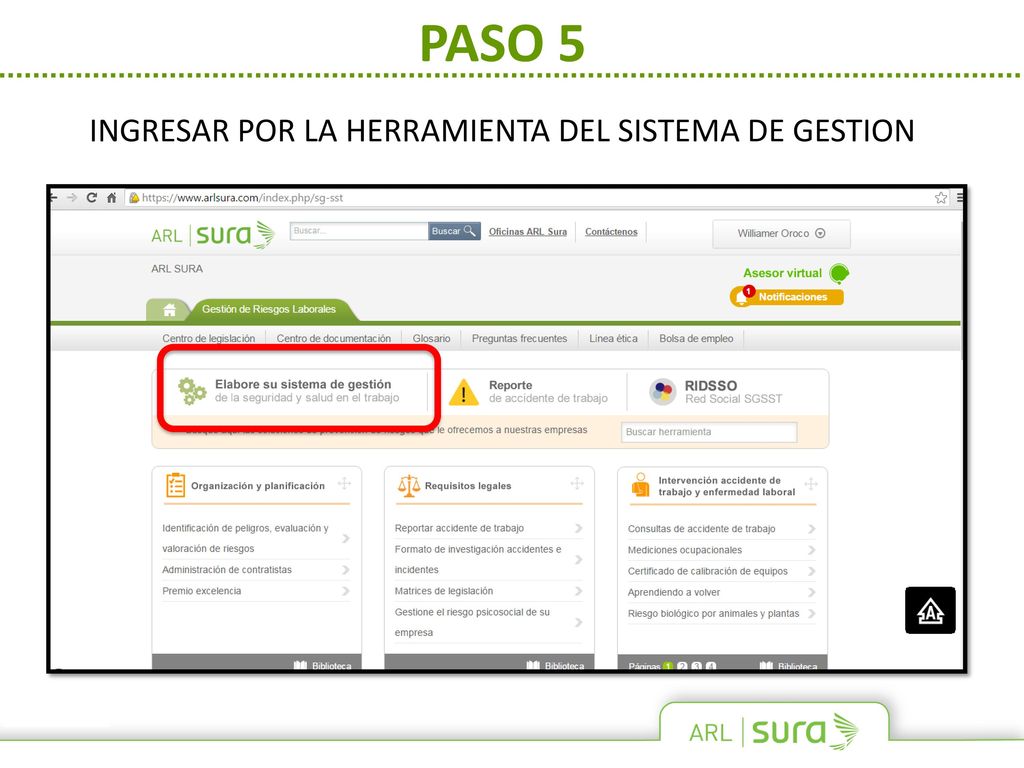The height and width of the screenshot is (768, 1024).
Task: Click the Organización y planificación checklist icon
Action: tap(175, 485)
